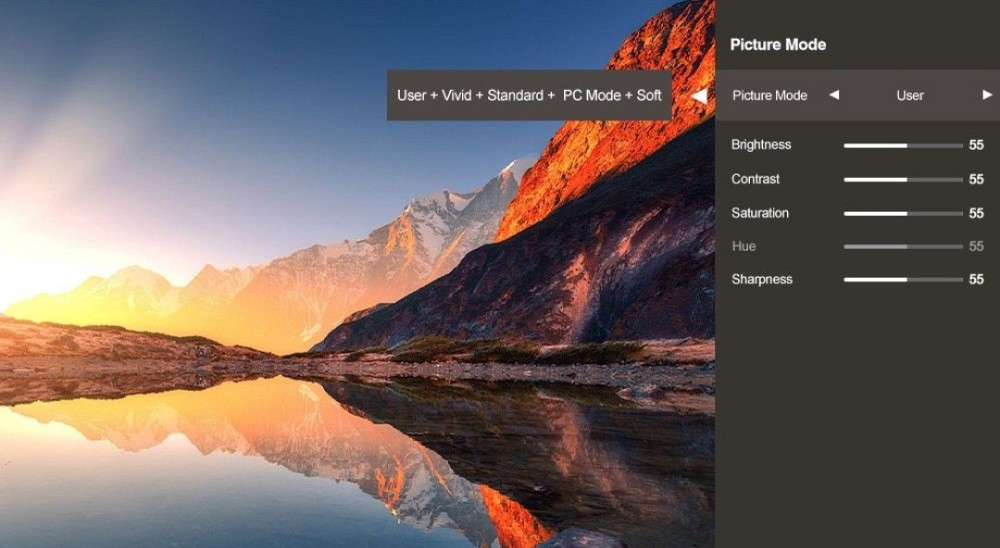Click the disabled Hue slider
The image size is (1000, 548).
pos(903,246)
